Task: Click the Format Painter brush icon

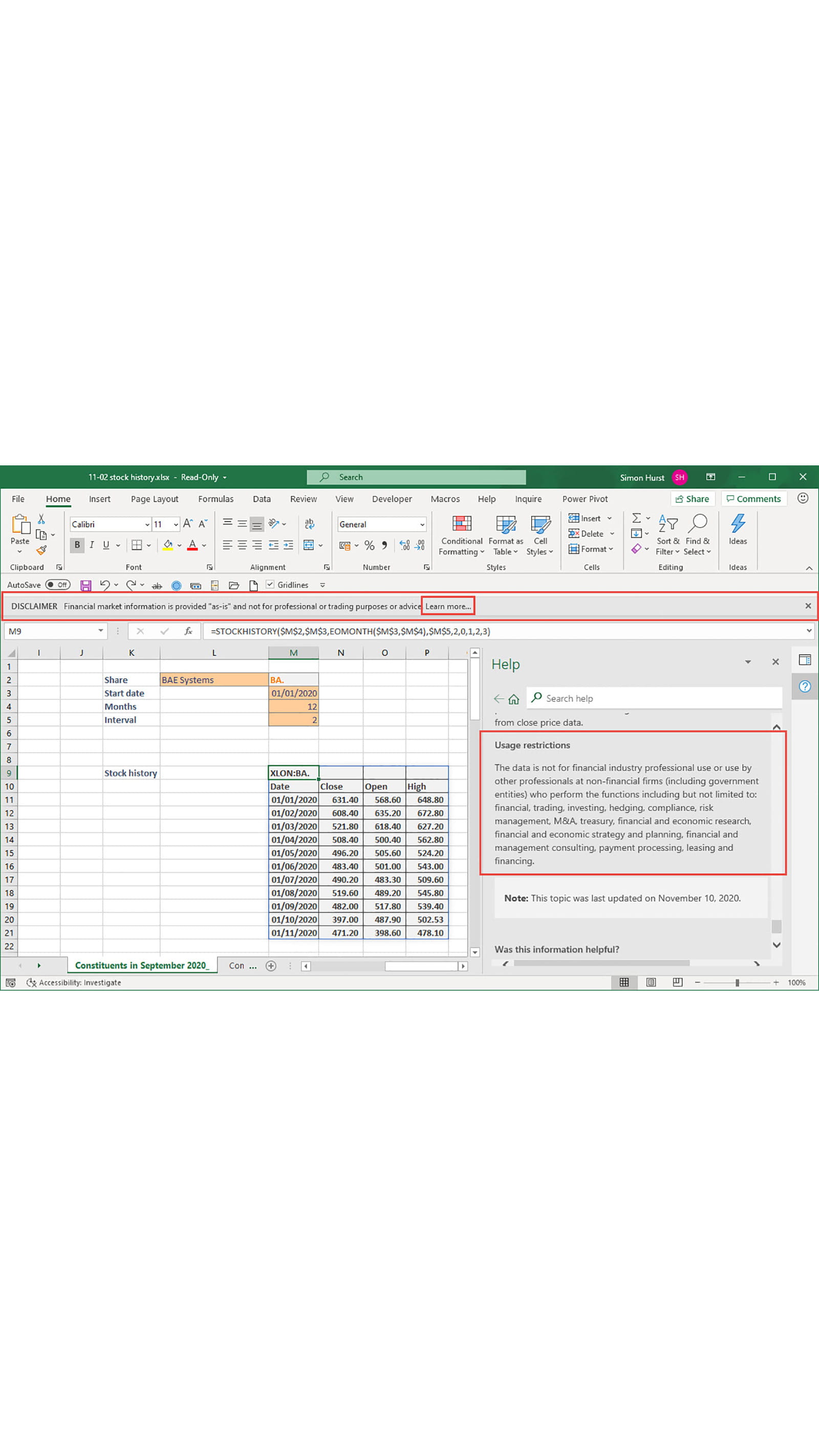Action: coord(41,550)
